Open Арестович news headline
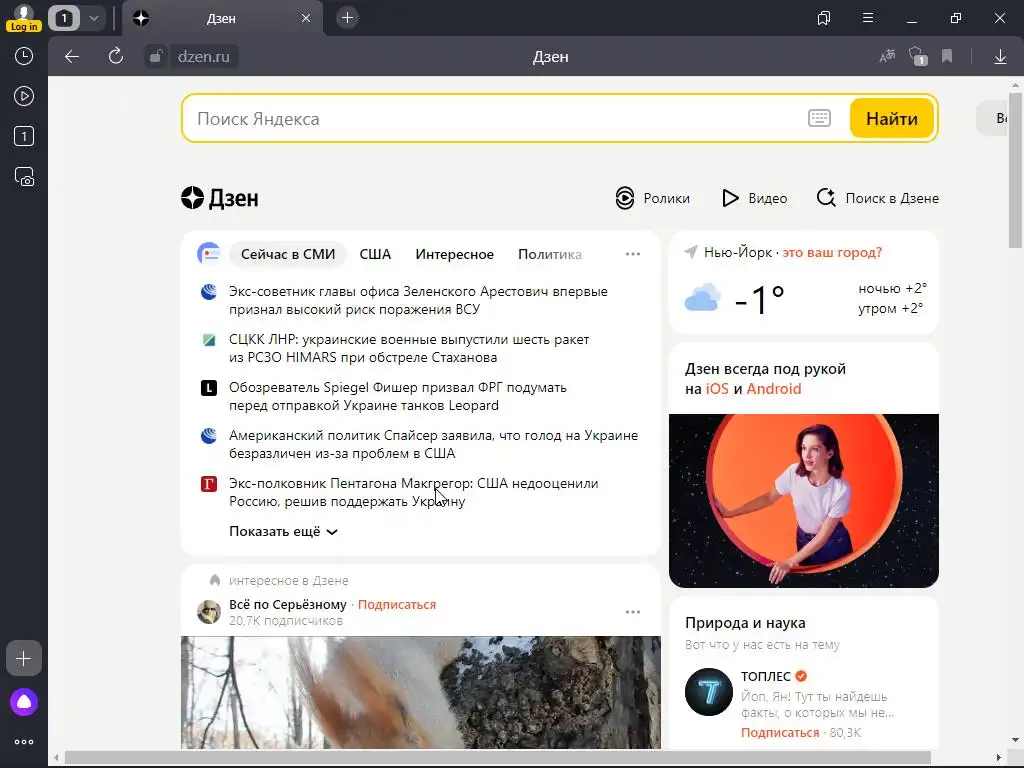Screen dimensions: 1024x768 pyautogui.click(x=418, y=300)
